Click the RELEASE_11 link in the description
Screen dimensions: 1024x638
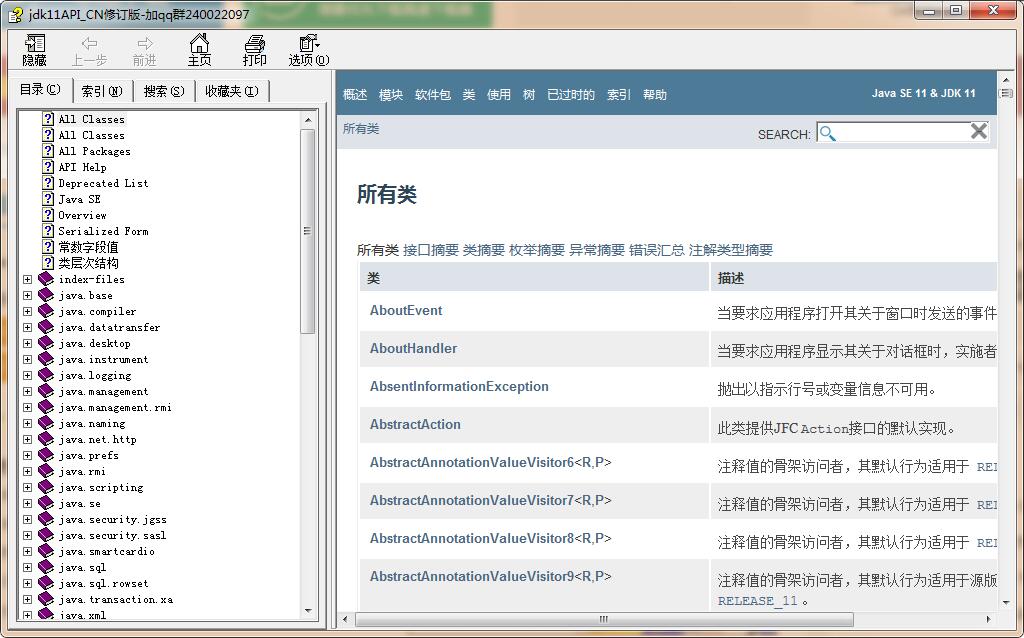tap(757, 601)
